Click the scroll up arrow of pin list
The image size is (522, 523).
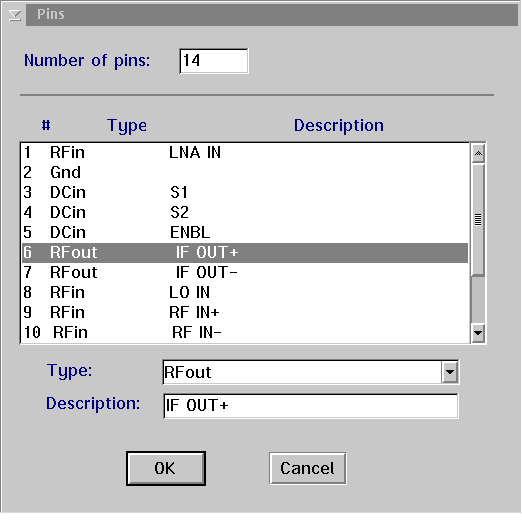[x=478, y=153]
